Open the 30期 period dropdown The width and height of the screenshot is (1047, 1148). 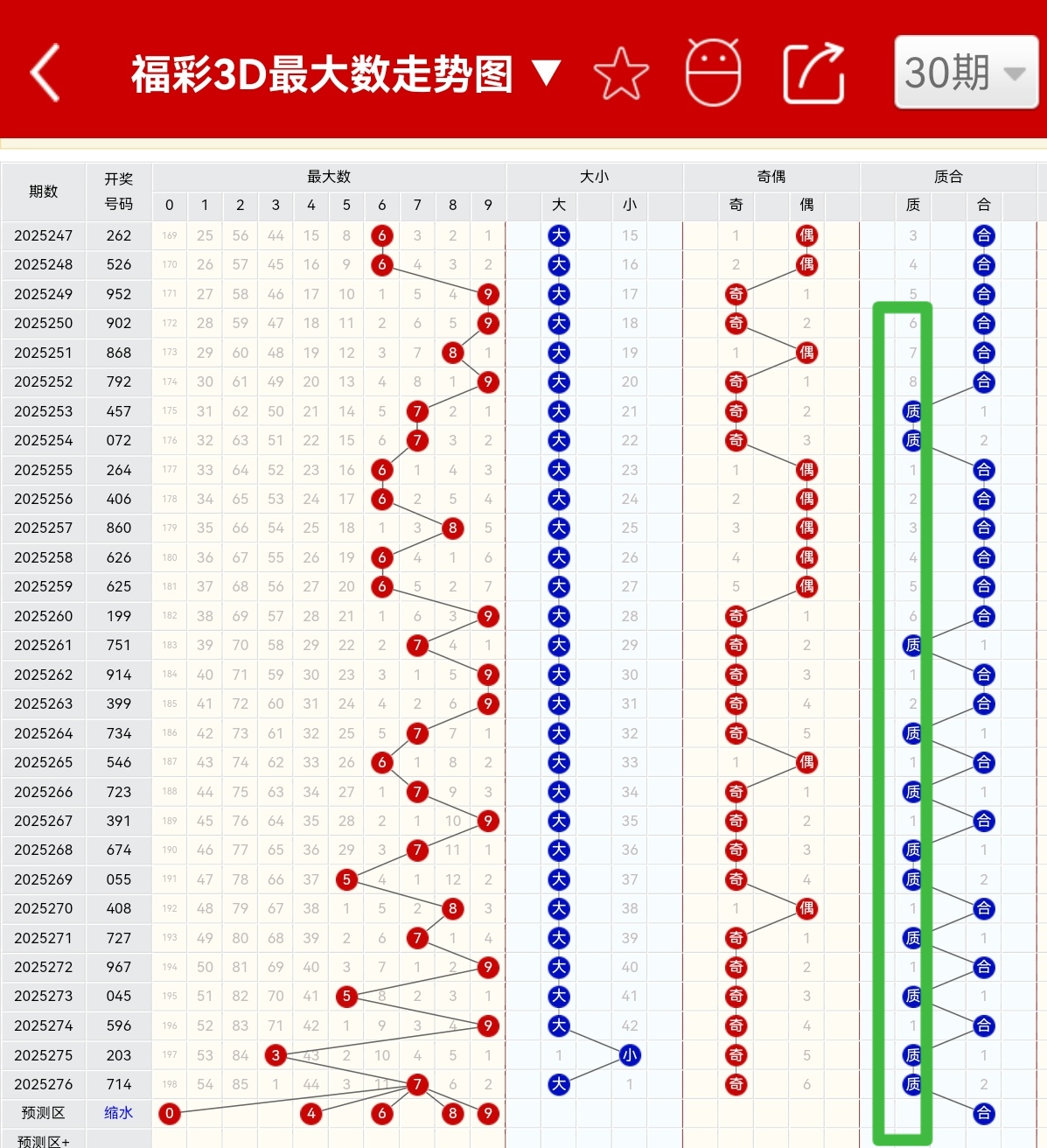(x=966, y=73)
